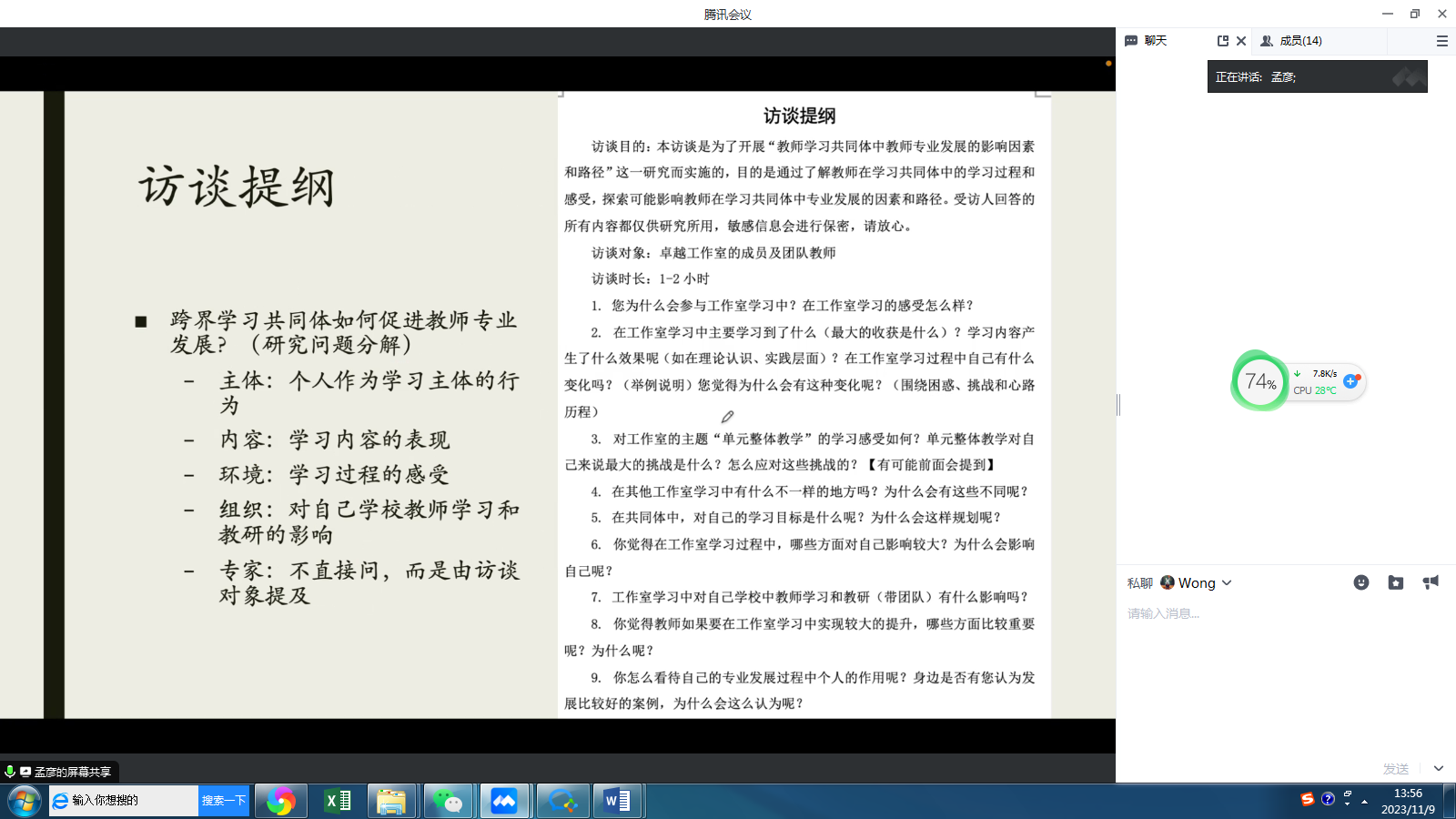
Task: Open WeChat from the taskbar
Action: (x=448, y=801)
